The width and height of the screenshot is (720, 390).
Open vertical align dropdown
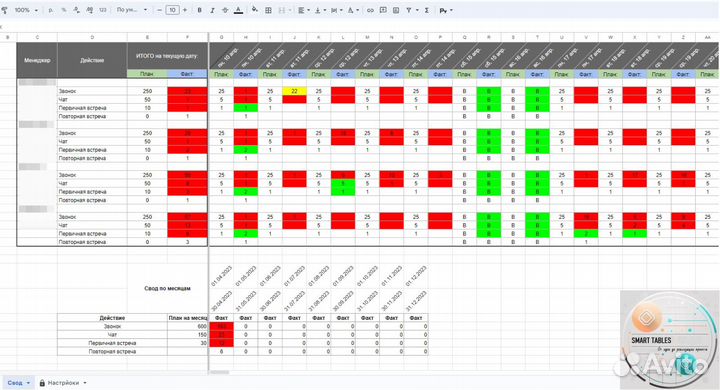(320, 10)
